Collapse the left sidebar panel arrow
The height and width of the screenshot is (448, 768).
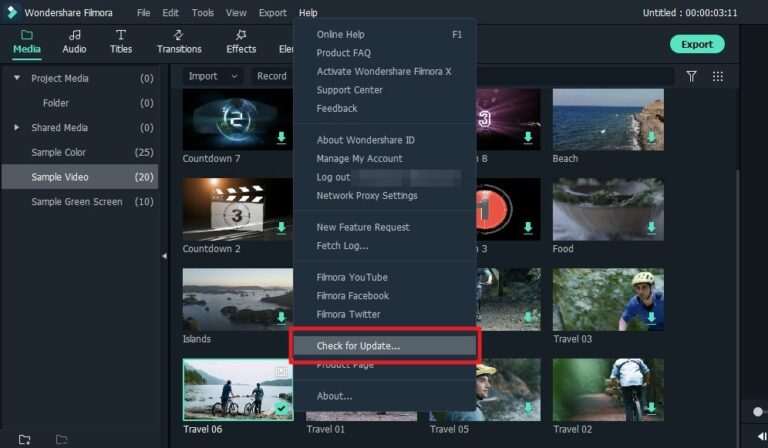tap(164, 257)
